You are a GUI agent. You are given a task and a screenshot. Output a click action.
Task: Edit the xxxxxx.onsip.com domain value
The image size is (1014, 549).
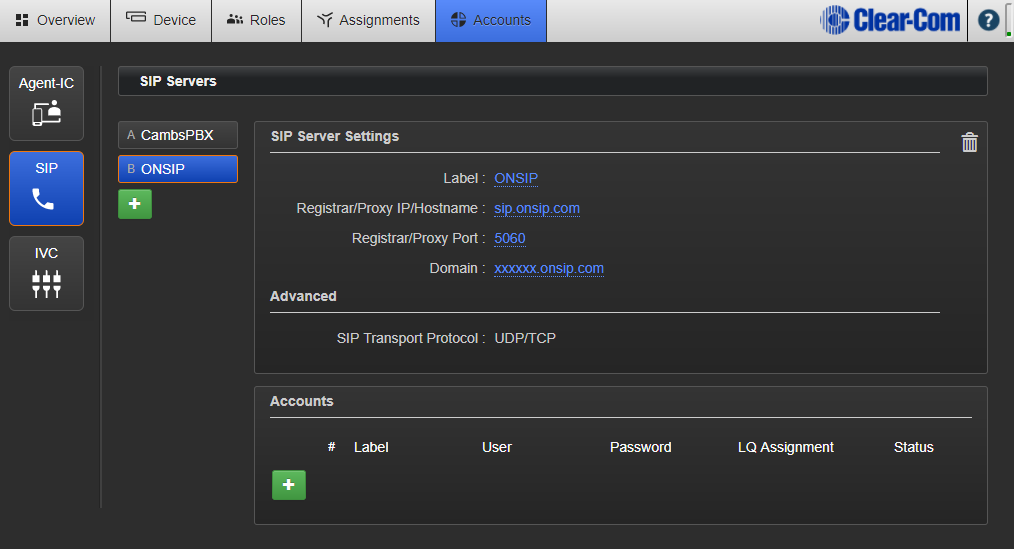pos(549,268)
